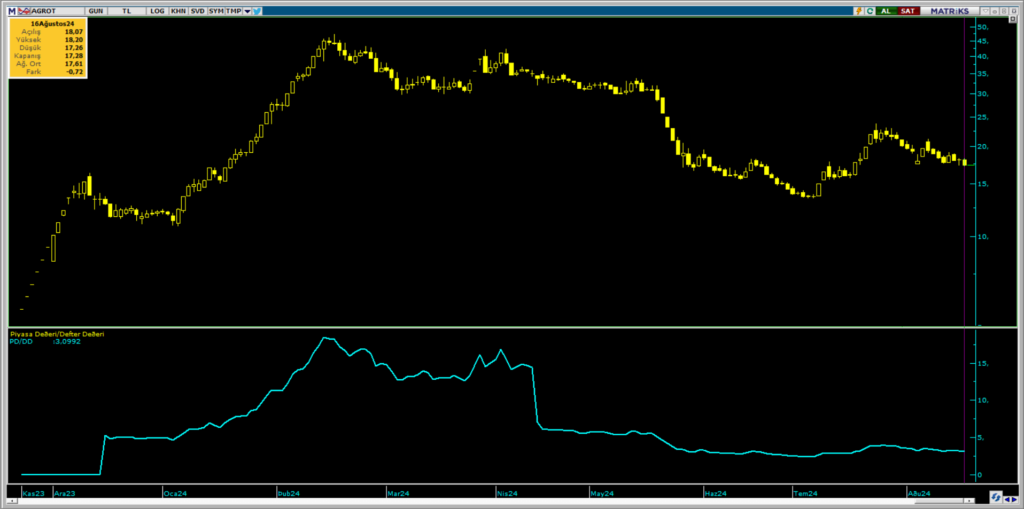Click the Nis24 date axis label
1024x509 pixels.
coord(507,493)
